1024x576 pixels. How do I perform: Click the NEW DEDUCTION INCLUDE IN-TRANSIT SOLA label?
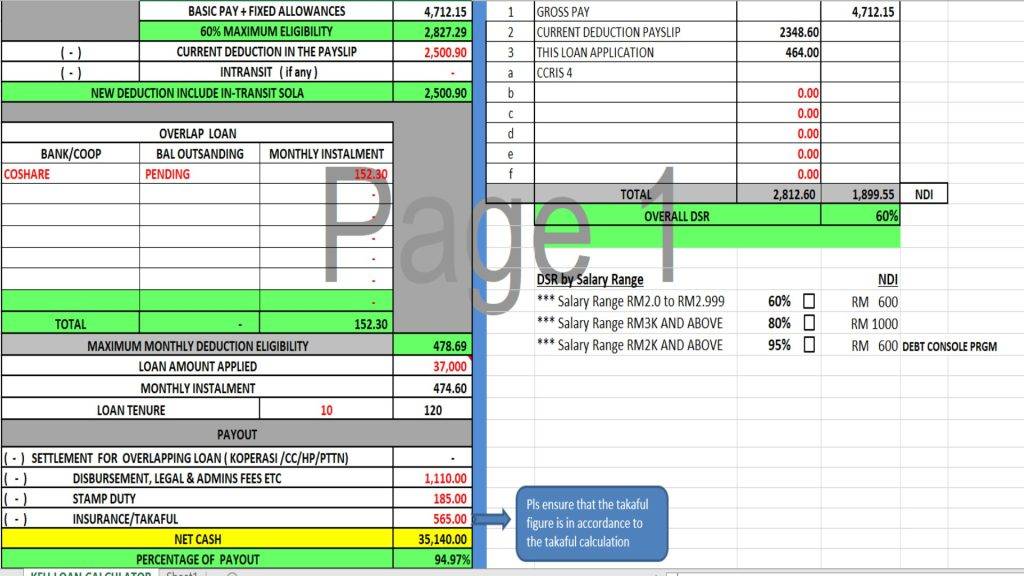point(197,93)
